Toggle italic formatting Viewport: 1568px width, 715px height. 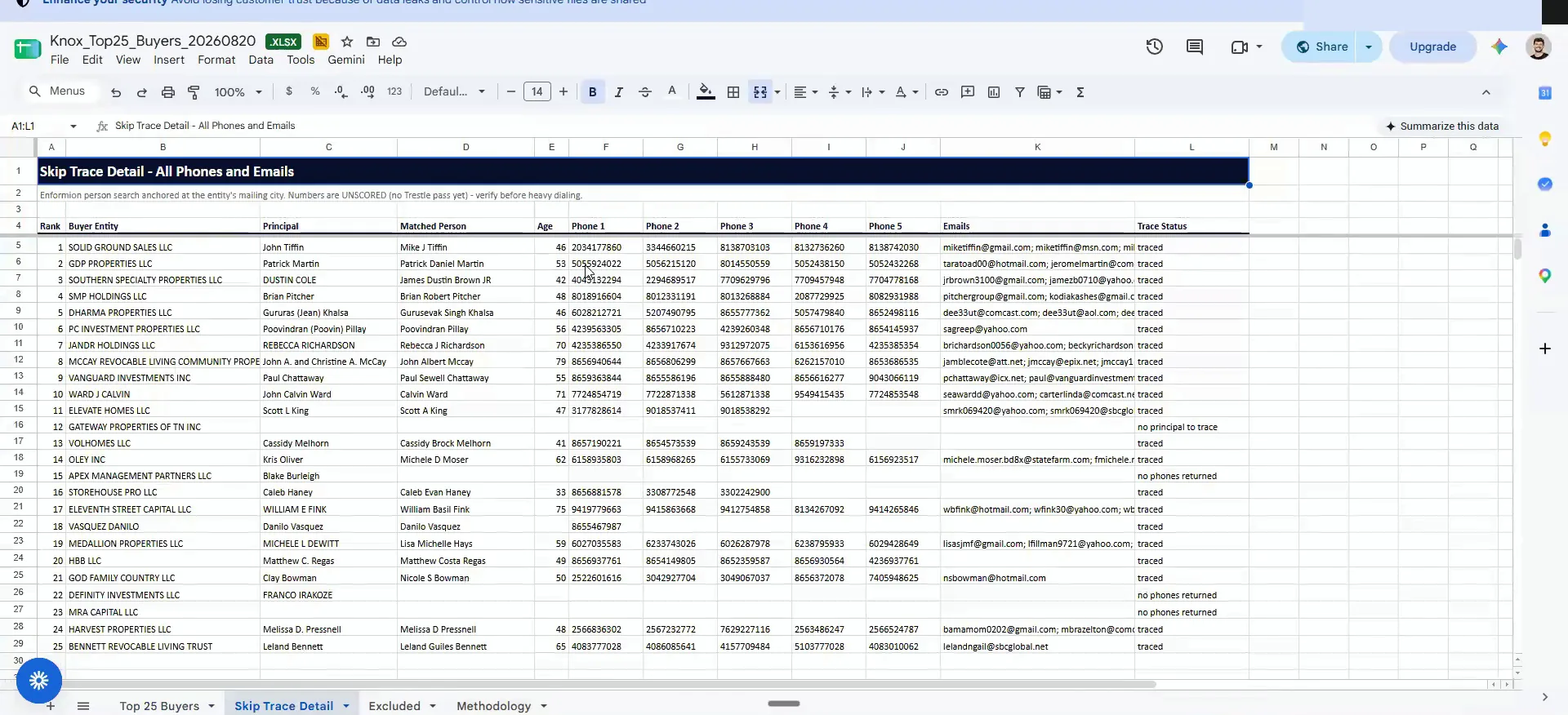click(x=619, y=92)
